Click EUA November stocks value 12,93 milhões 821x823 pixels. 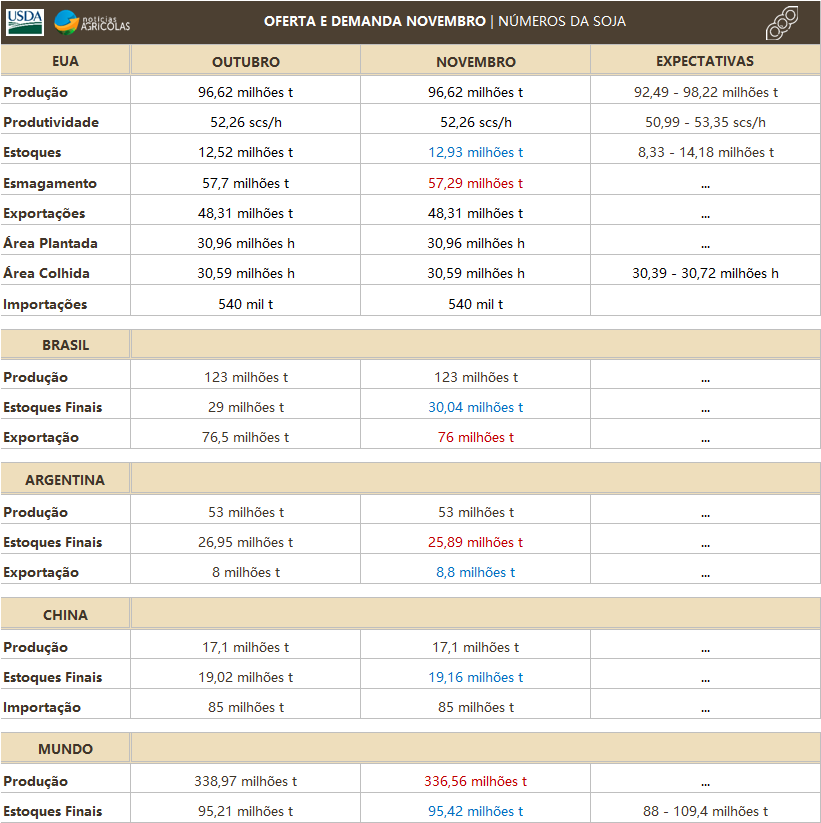[475, 152]
